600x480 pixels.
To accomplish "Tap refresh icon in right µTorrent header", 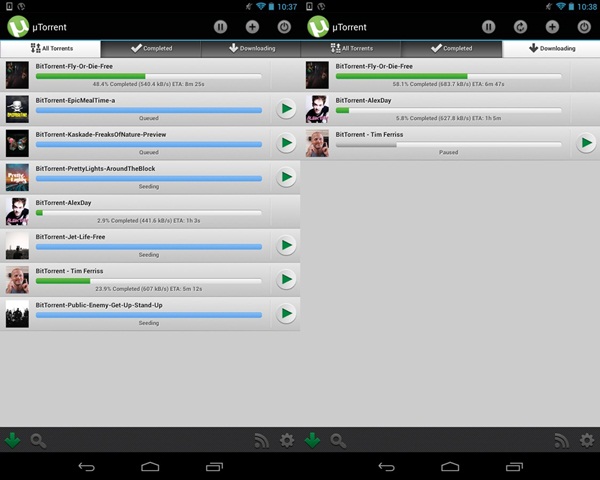I will (x=520, y=27).
